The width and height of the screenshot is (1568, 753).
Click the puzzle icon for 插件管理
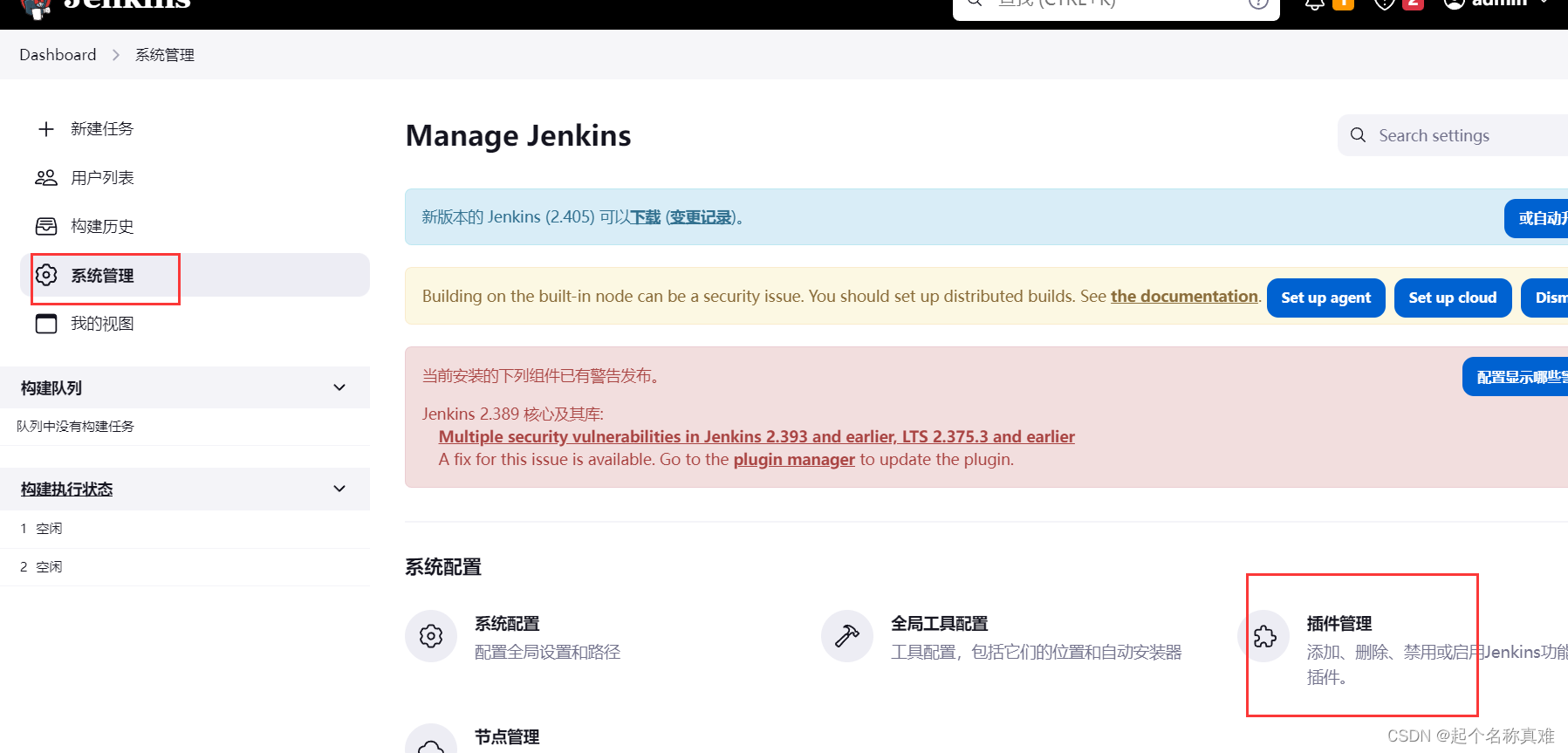coord(1264,636)
